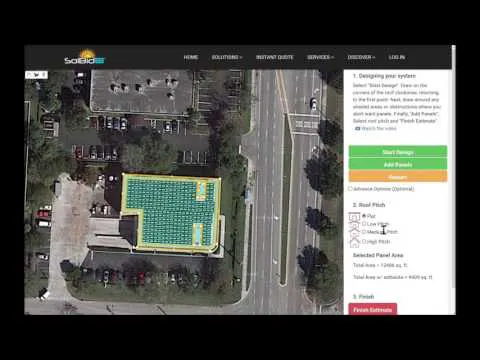Go to the Home page
The width and height of the screenshot is (480, 360).
coord(191,57)
